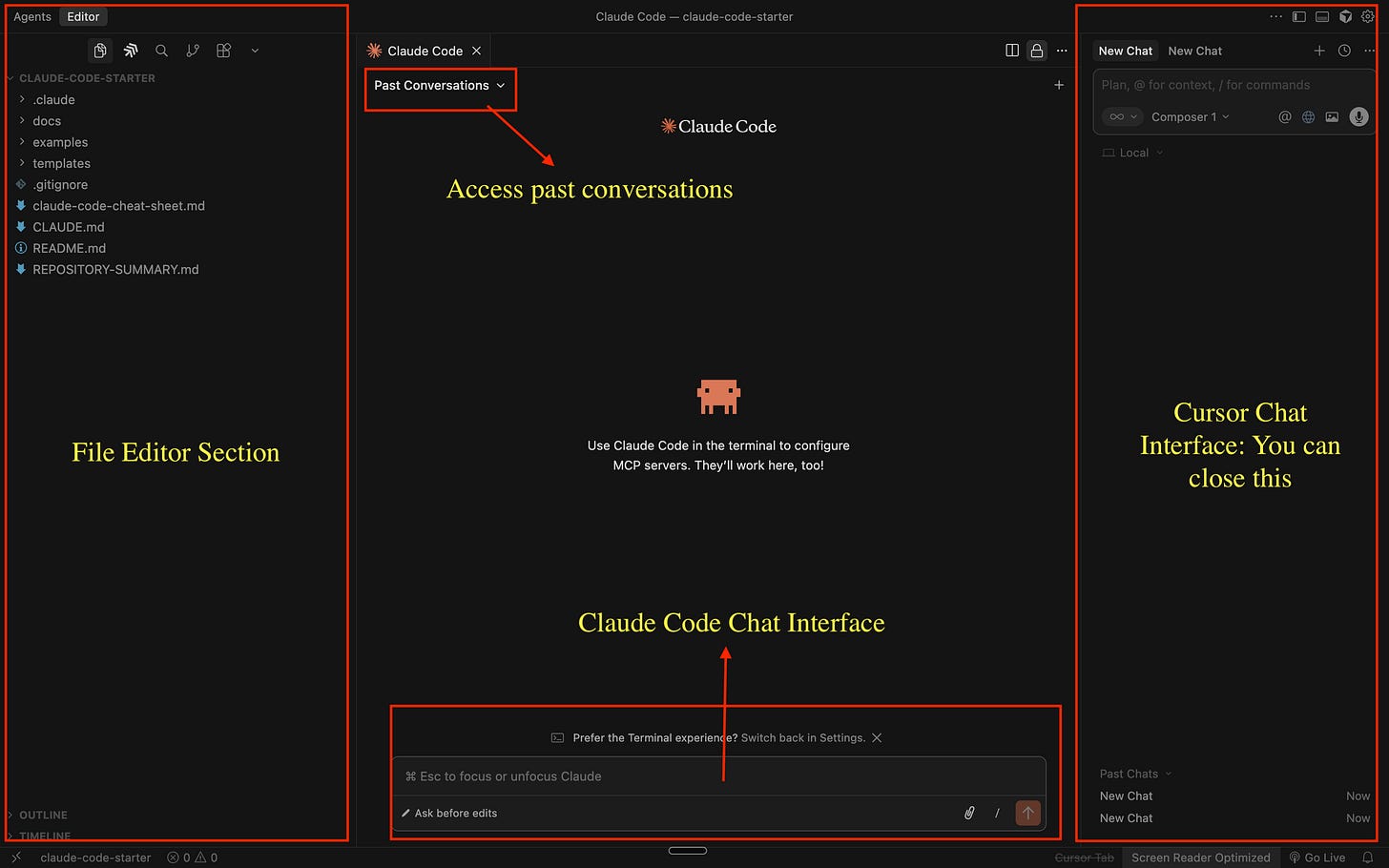Open the CLAUDE.md file in the explorer
Image resolution: width=1389 pixels, height=868 pixels.
tap(69, 226)
